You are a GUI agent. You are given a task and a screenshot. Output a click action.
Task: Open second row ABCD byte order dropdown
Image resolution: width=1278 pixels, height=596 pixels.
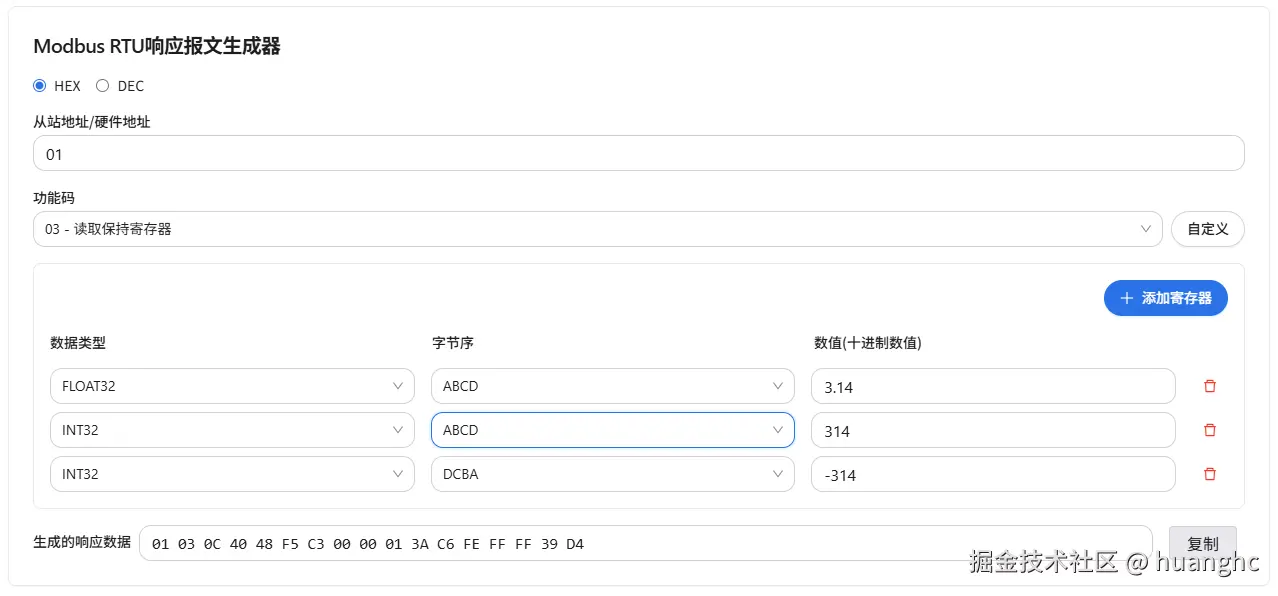pyautogui.click(x=612, y=430)
